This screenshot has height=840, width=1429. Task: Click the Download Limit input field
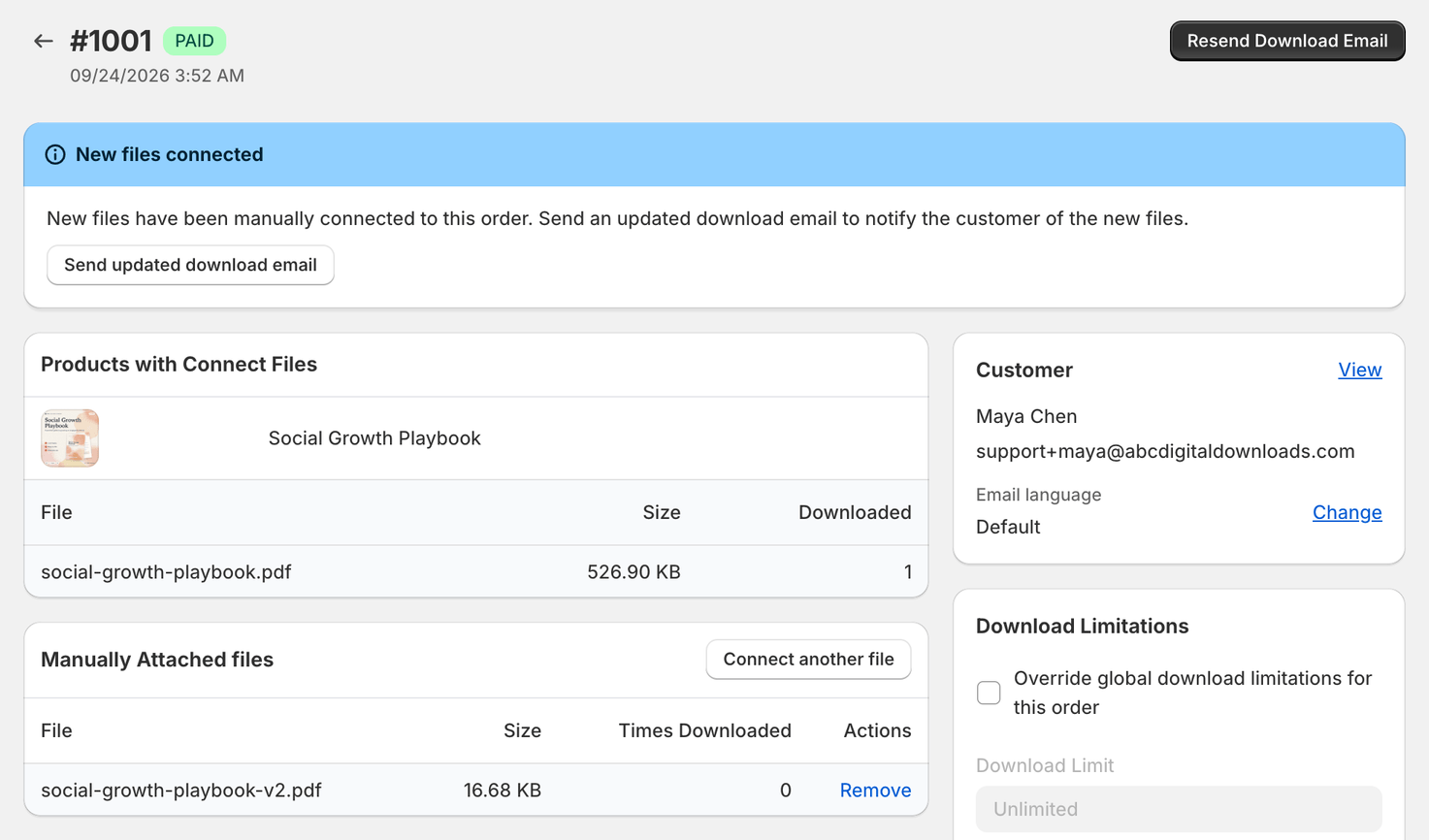click(x=1179, y=809)
